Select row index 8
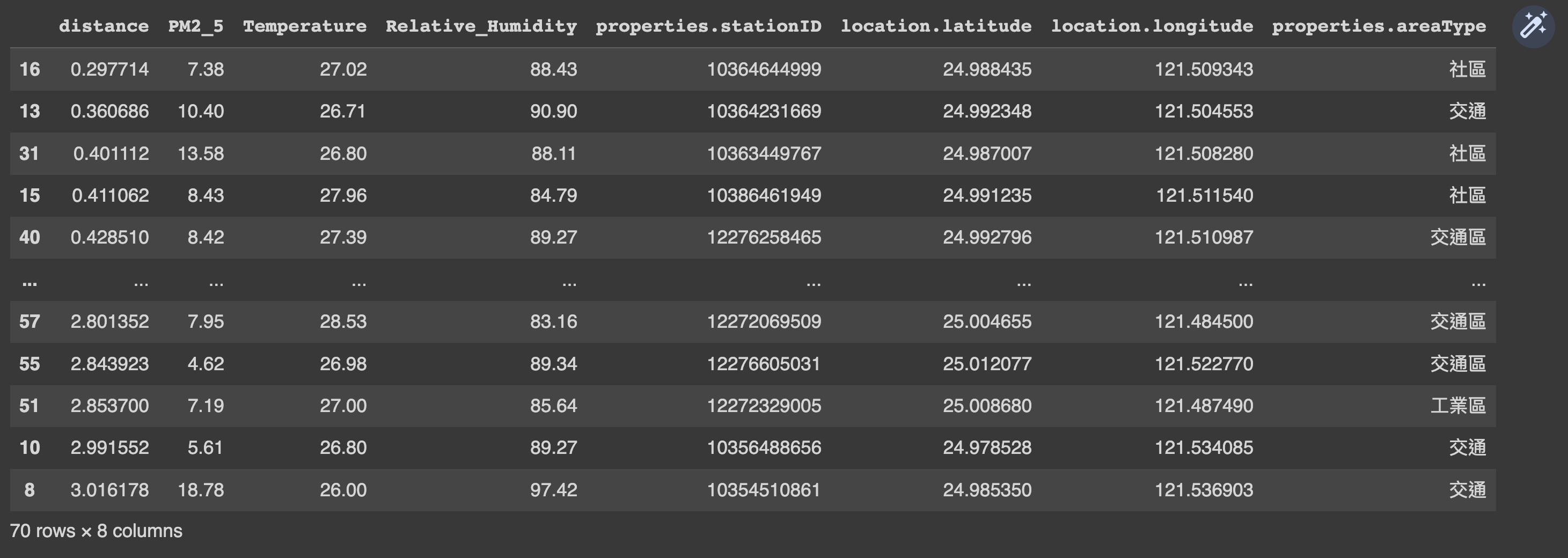Image resolution: width=1568 pixels, height=558 pixels. [x=29, y=490]
